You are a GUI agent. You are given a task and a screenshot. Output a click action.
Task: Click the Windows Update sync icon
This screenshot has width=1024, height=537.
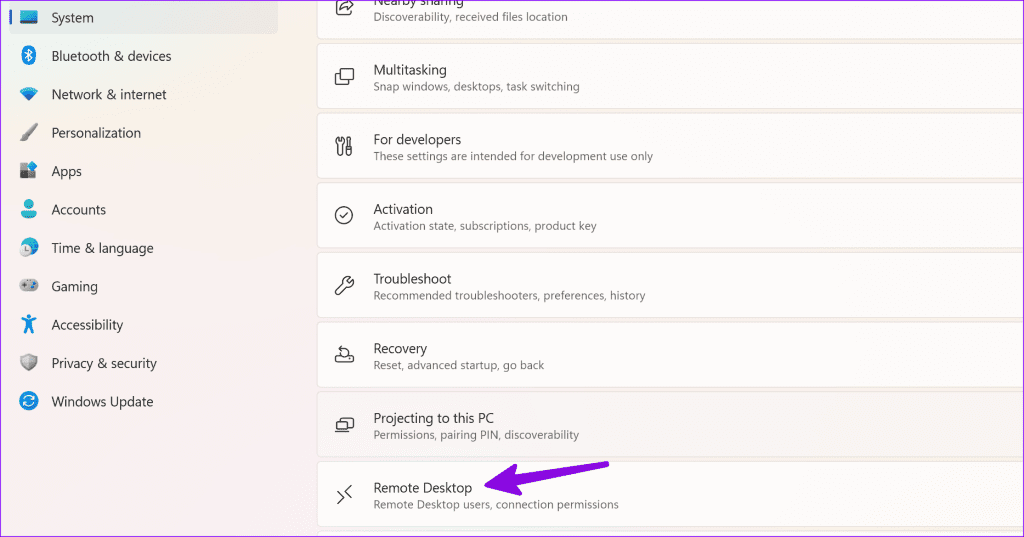(29, 402)
